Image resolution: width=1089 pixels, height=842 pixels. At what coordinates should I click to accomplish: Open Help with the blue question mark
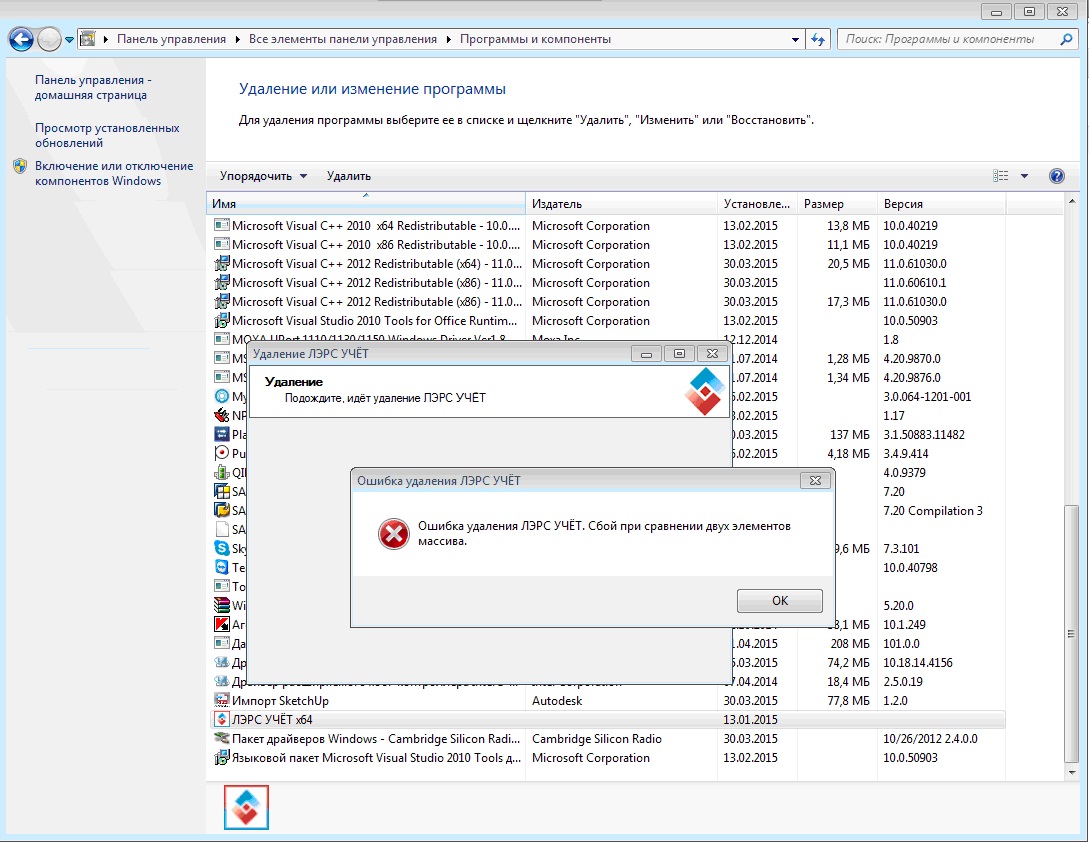pyautogui.click(x=1056, y=176)
